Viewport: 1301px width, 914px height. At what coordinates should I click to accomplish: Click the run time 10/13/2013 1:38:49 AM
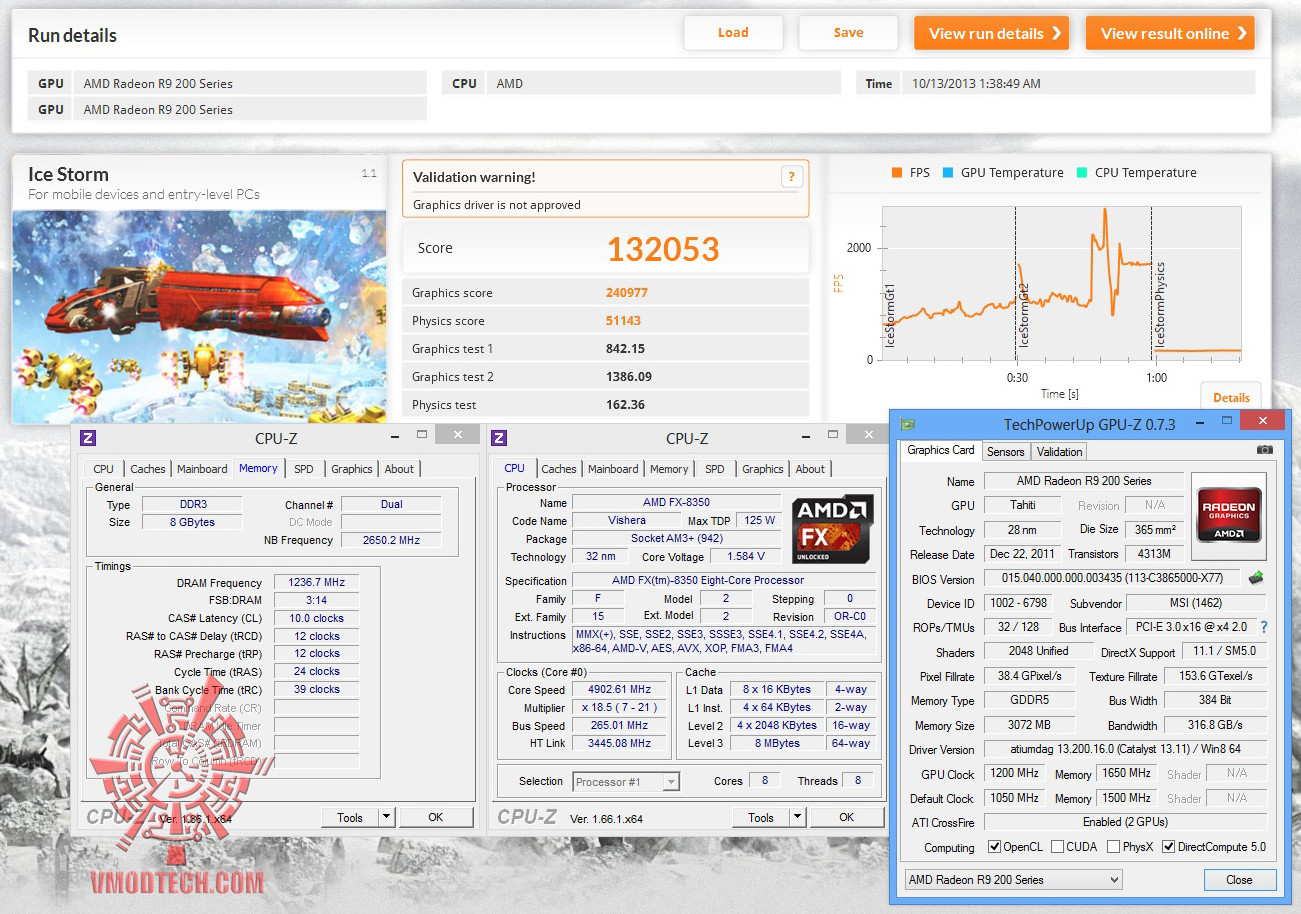[x=976, y=84]
